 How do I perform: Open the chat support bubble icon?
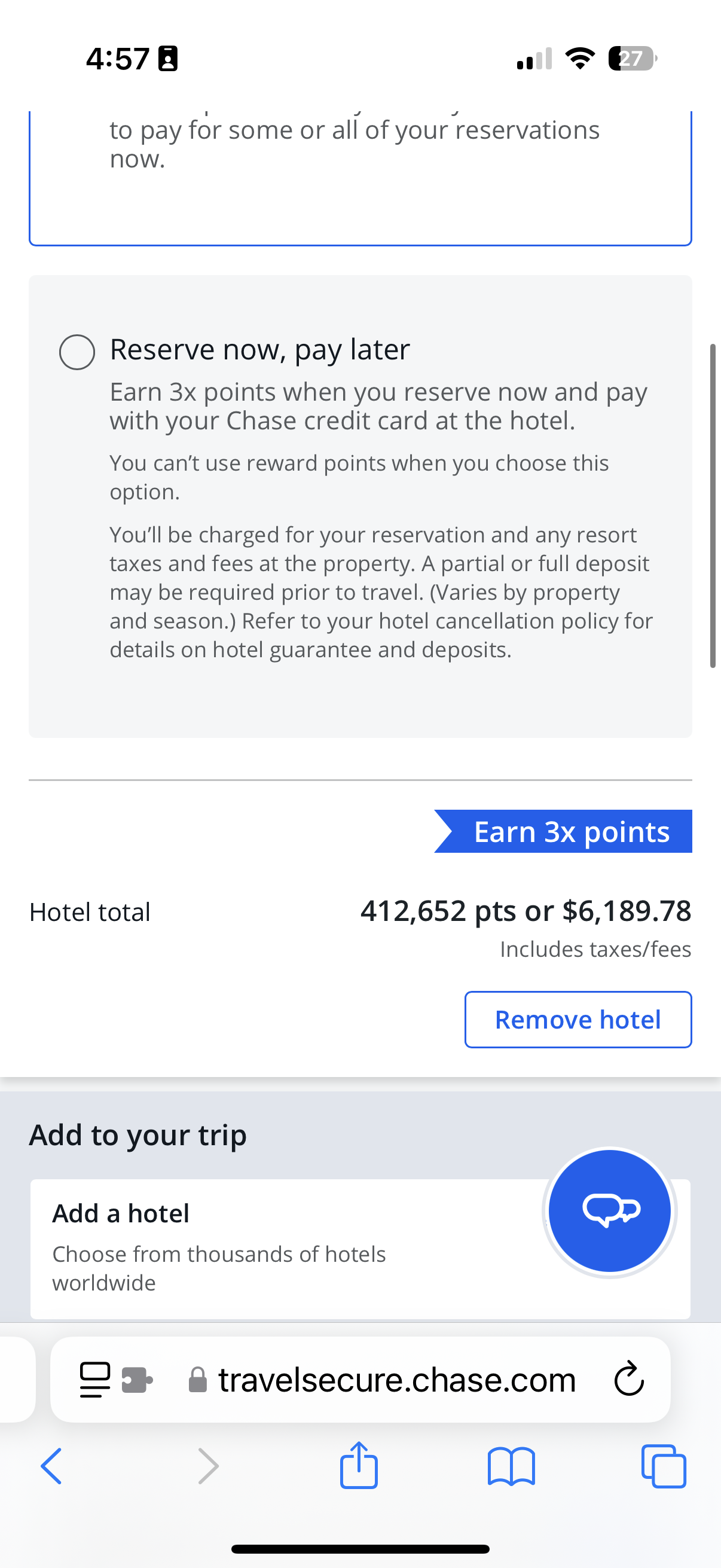610,1210
